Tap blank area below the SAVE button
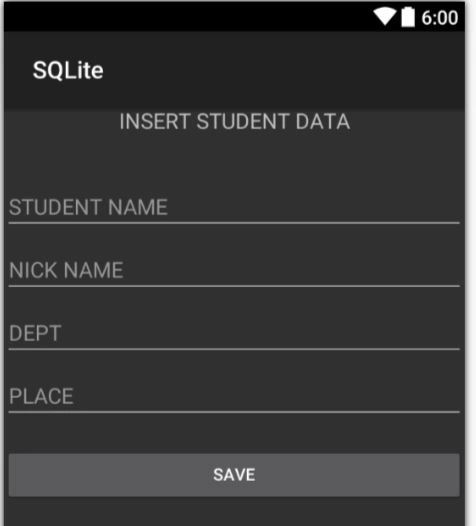 coord(234,512)
